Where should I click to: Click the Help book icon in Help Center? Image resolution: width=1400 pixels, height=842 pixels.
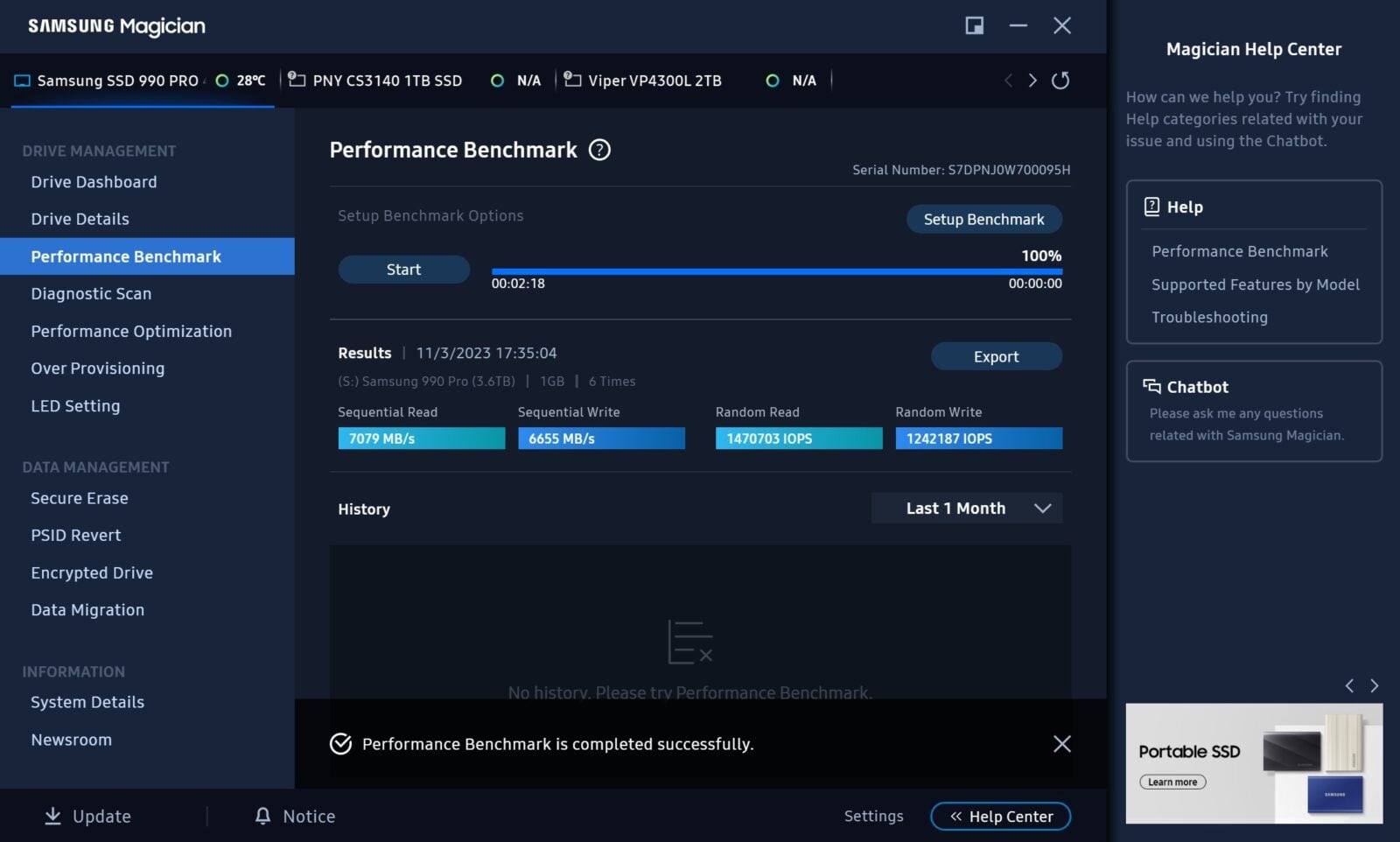[x=1151, y=207]
